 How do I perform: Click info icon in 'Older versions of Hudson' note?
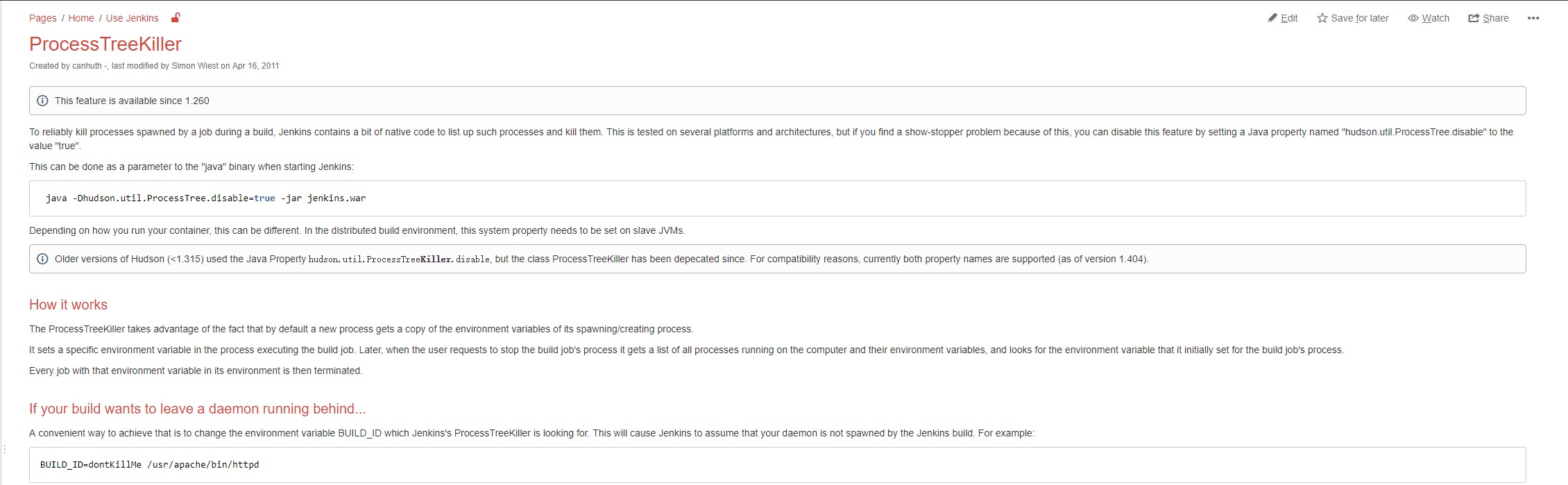pyautogui.click(x=42, y=259)
